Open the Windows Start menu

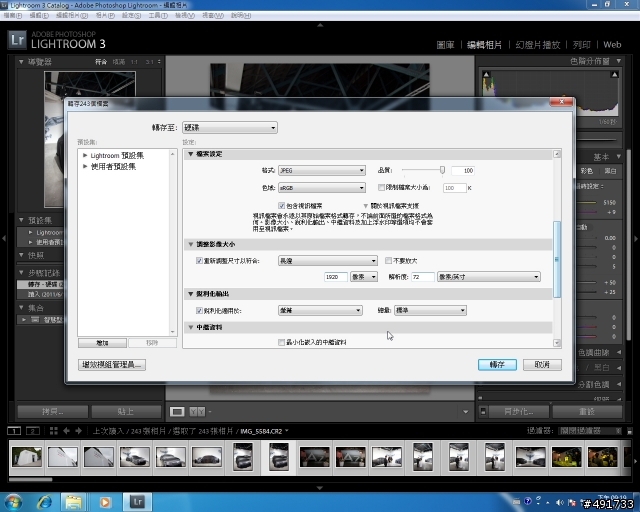coord(13,502)
